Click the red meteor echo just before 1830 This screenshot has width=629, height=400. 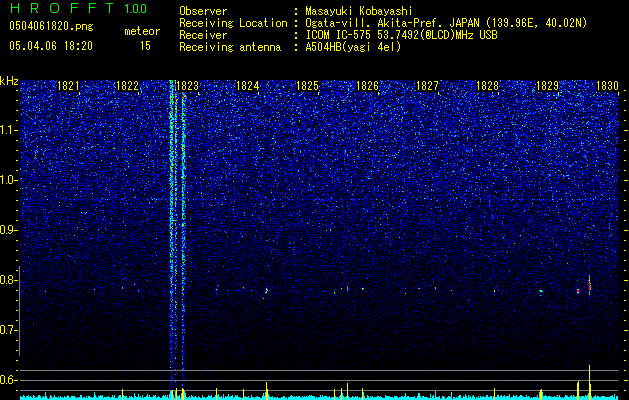click(x=589, y=286)
